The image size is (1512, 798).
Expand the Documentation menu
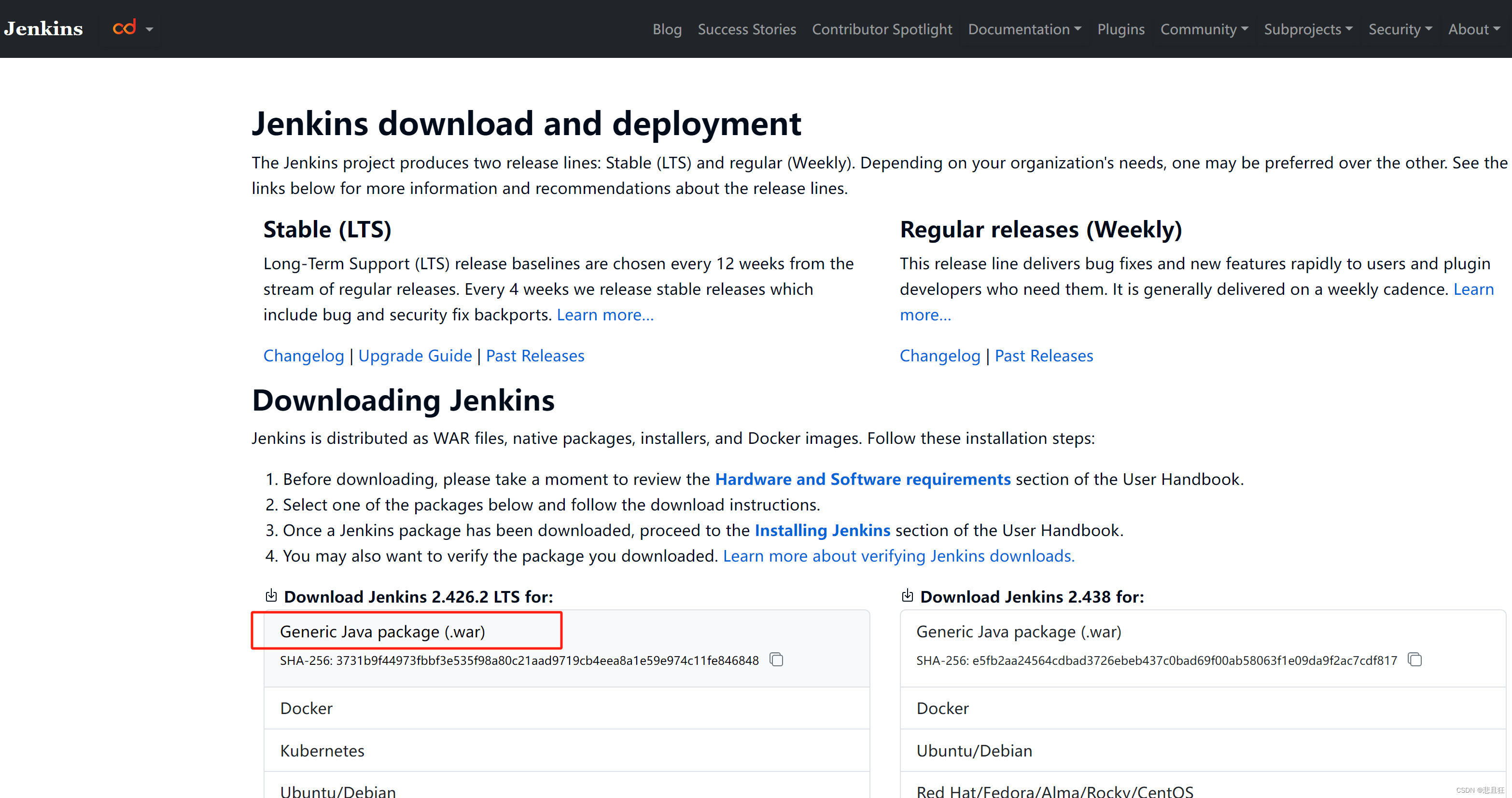1024,29
